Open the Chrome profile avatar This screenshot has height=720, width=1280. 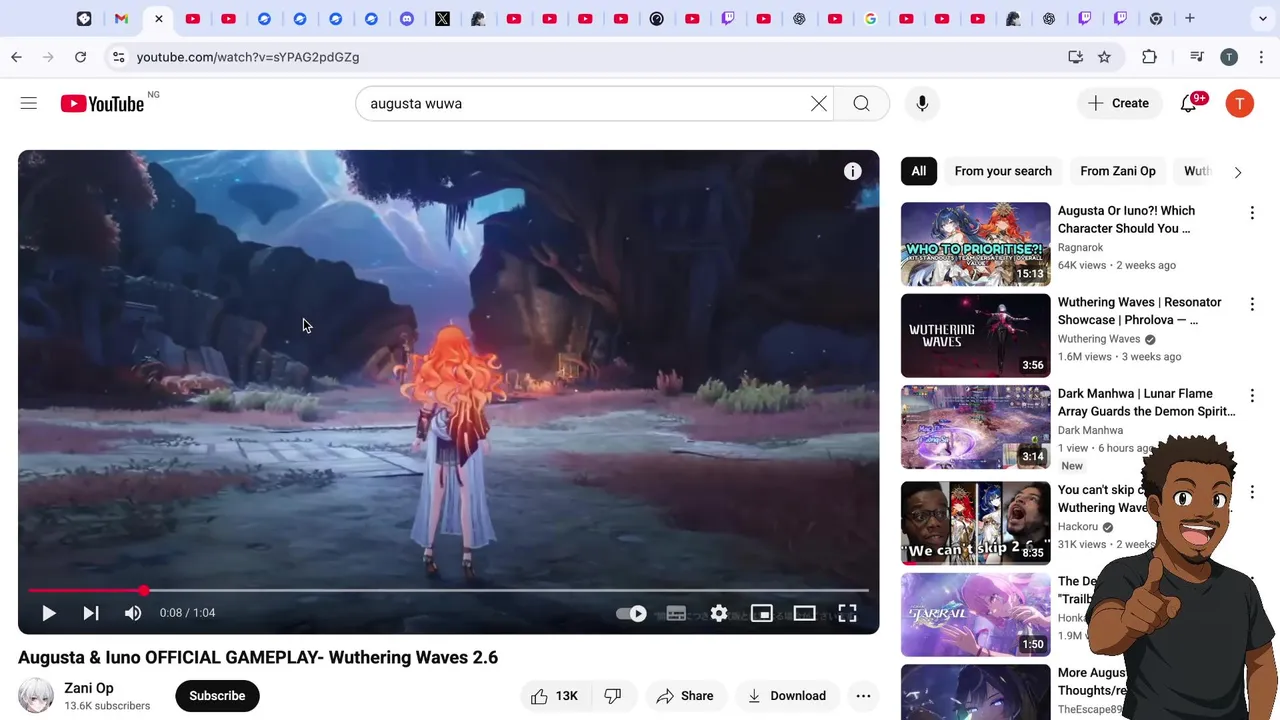pos(1229,57)
